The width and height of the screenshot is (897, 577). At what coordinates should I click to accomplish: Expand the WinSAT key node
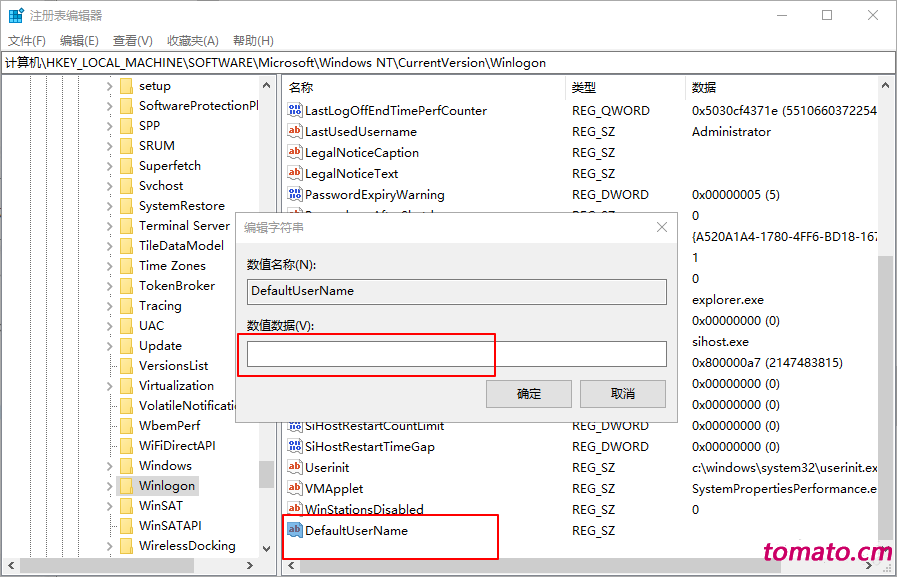point(109,507)
